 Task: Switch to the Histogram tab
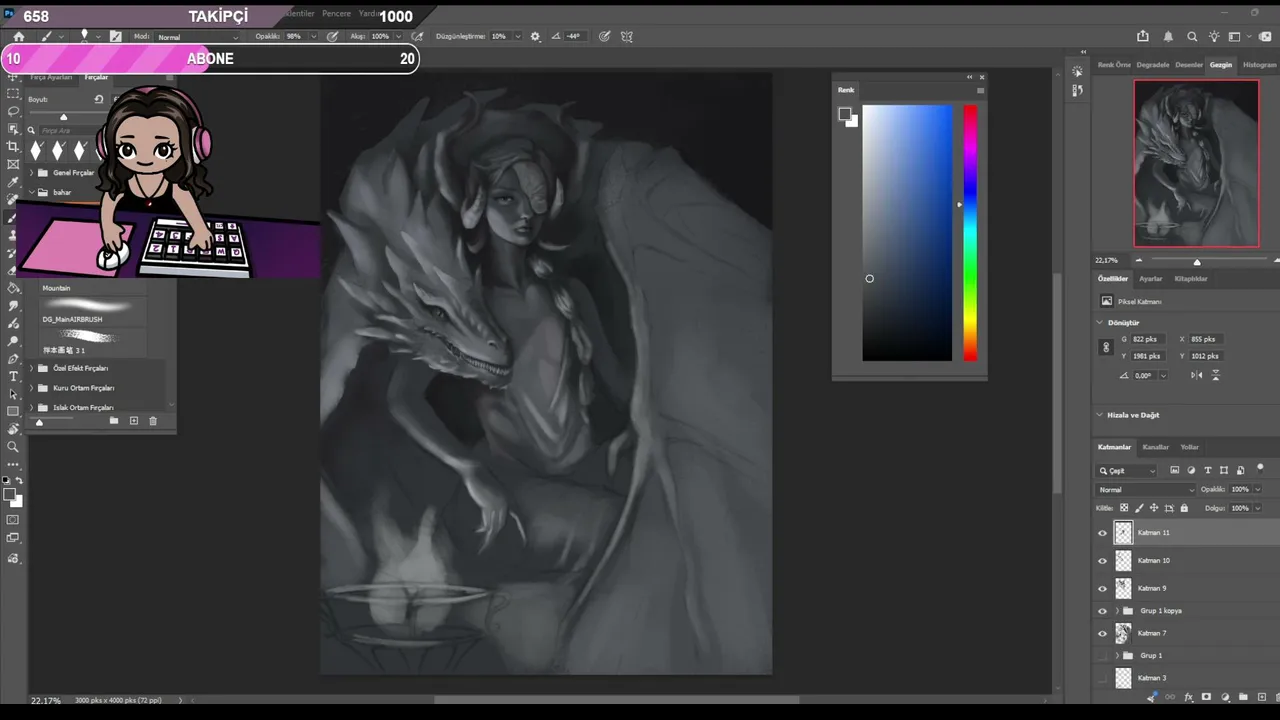click(1259, 65)
